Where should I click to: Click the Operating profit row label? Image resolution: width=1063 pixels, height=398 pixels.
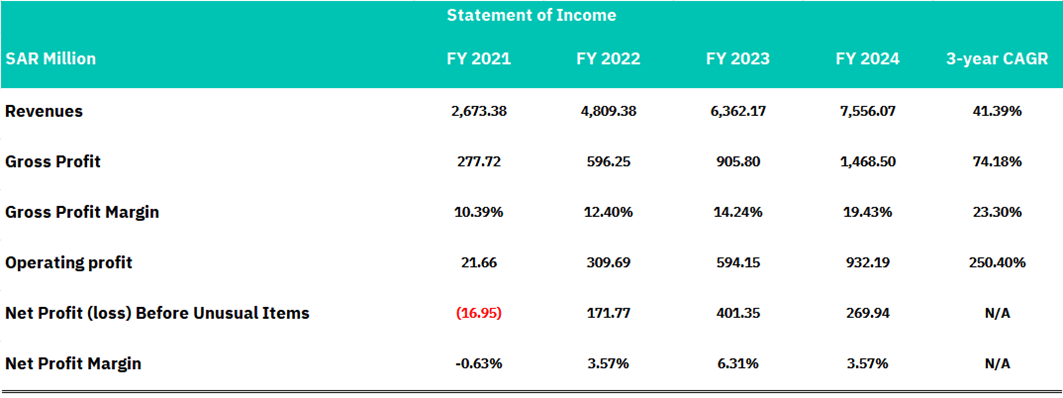[68, 263]
